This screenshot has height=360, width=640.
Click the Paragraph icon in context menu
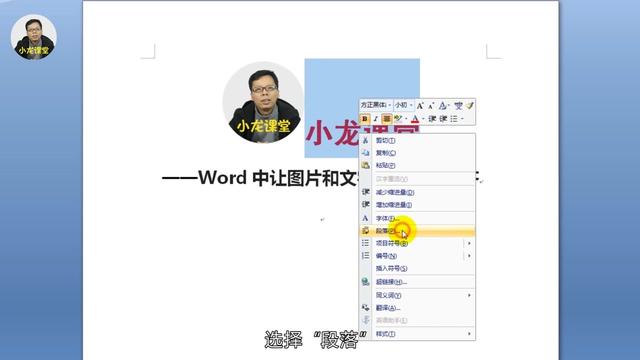(x=365, y=231)
